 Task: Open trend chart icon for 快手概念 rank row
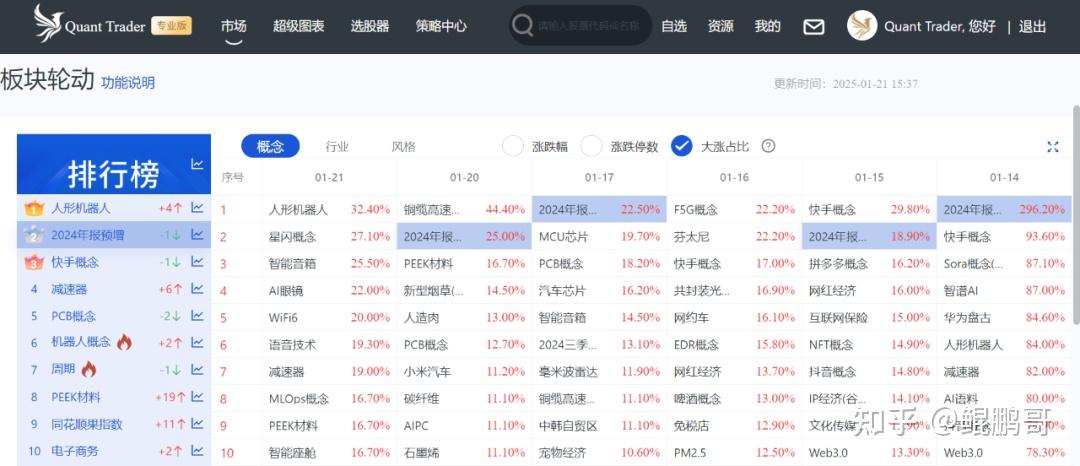click(x=197, y=262)
